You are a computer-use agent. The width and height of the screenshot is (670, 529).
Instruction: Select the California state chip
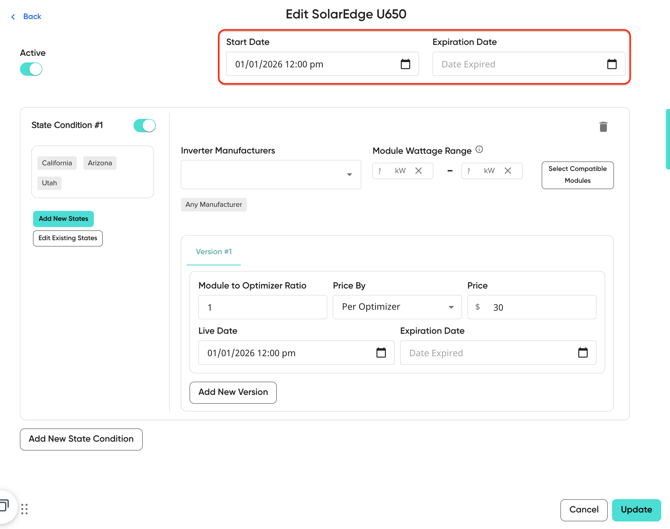point(57,163)
